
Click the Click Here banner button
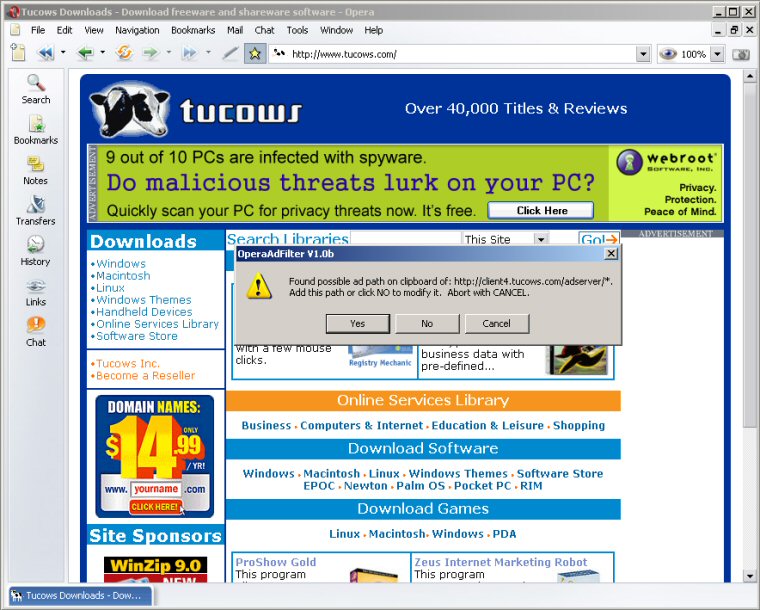tap(541, 210)
